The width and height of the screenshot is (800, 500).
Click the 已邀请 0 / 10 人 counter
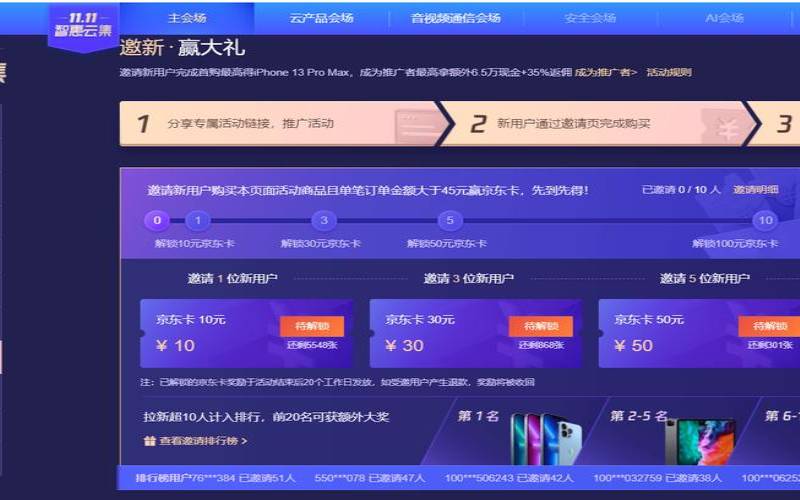tap(681, 190)
